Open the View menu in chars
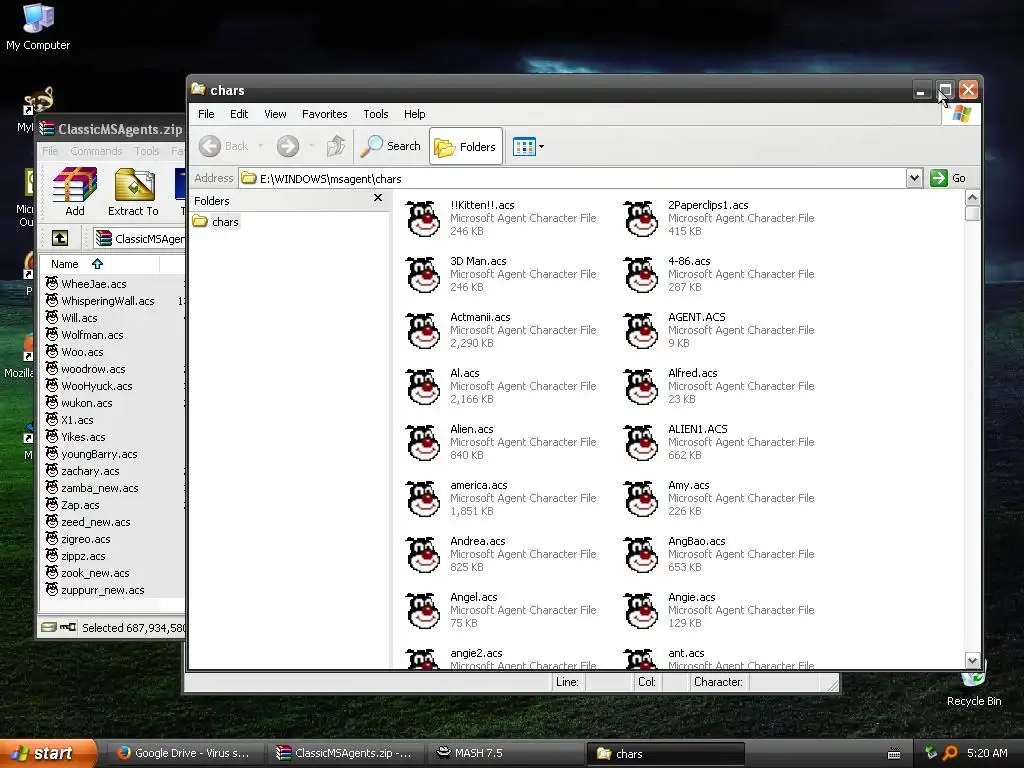The height and width of the screenshot is (768, 1024). tap(275, 114)
